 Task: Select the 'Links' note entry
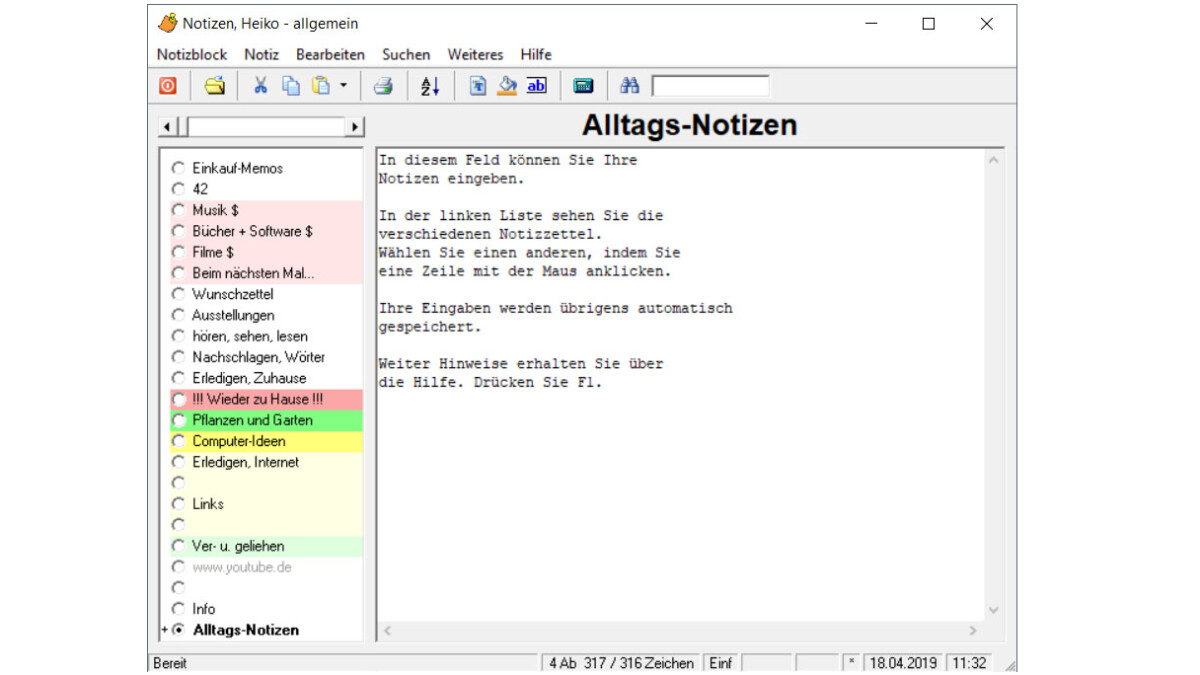(208, 504)
